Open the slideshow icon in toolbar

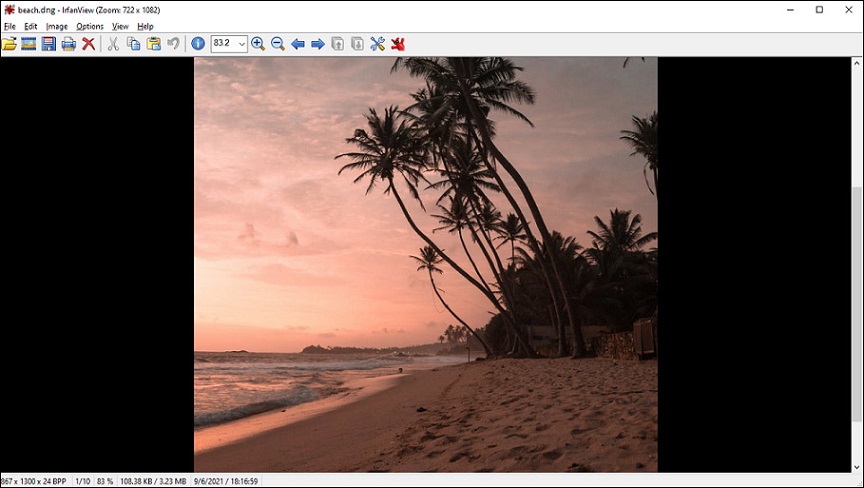29,44
